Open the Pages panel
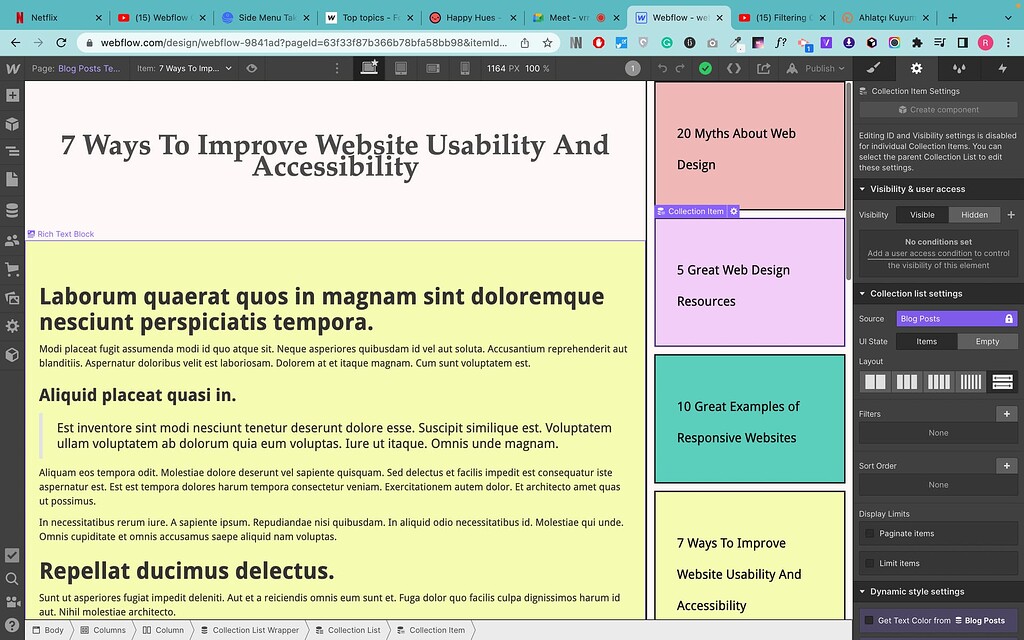 coord(12,180)
